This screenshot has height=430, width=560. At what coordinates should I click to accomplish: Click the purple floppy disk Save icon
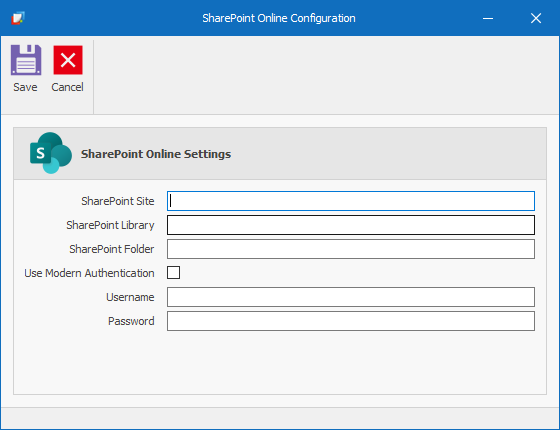(x=26, y=60)
